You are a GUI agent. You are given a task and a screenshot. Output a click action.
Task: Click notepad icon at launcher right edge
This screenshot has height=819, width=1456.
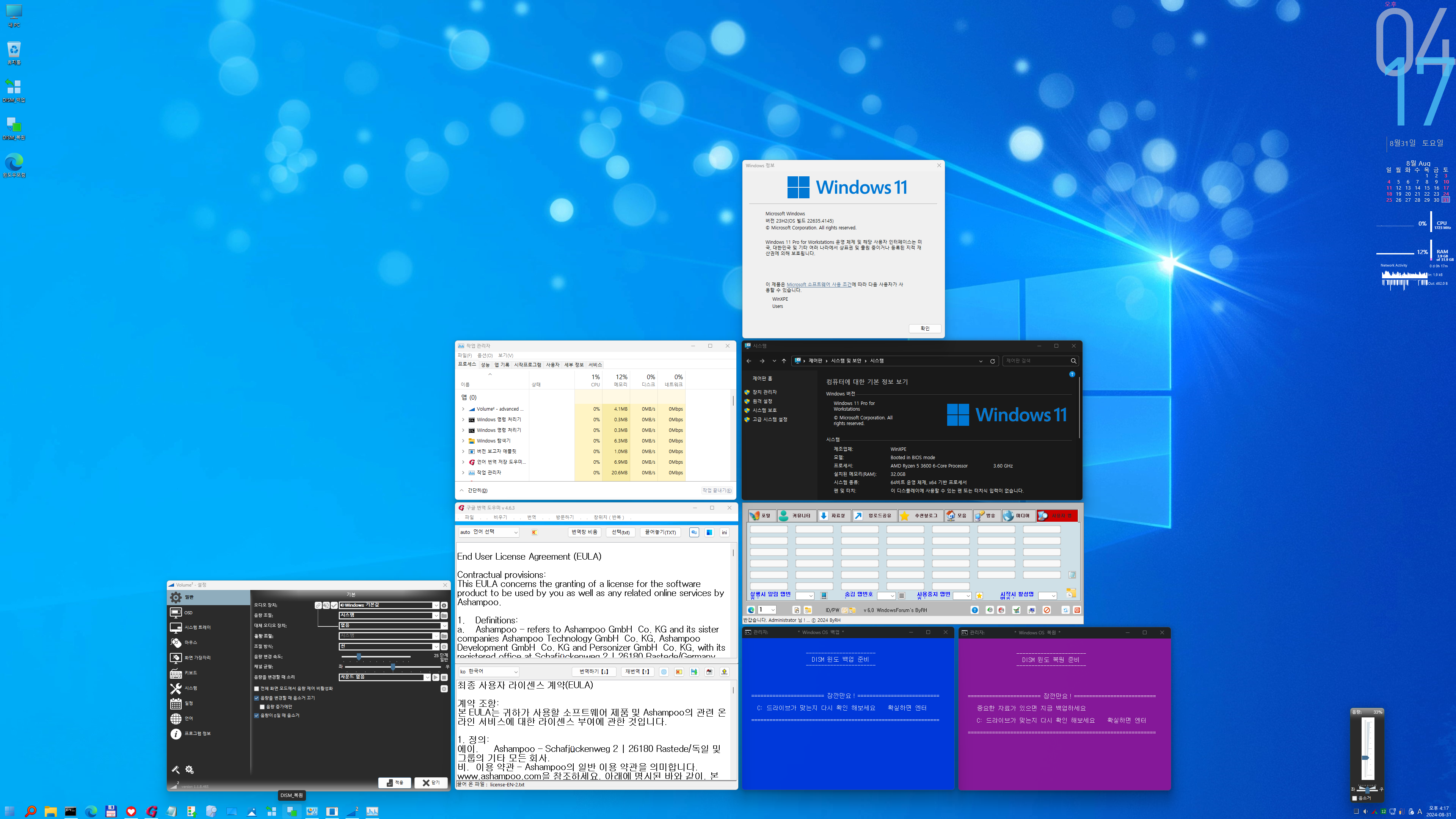1072,575
